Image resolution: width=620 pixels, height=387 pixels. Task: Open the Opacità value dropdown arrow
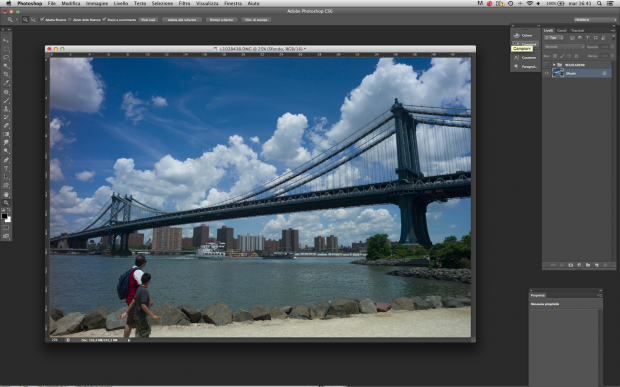click(612, 47)
